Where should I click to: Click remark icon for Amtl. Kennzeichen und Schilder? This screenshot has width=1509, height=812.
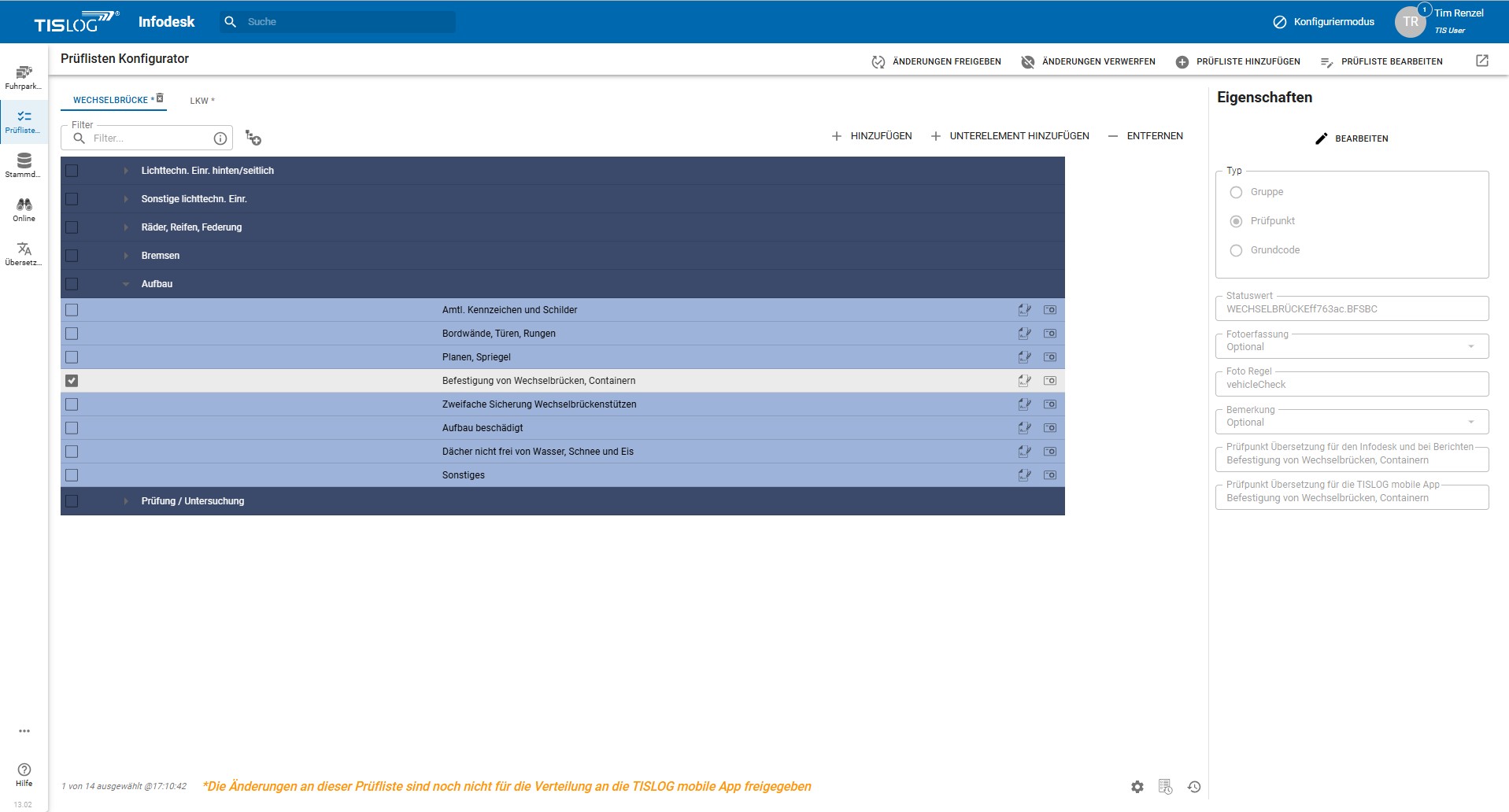pyautogui.click(x=1024, y=310)
